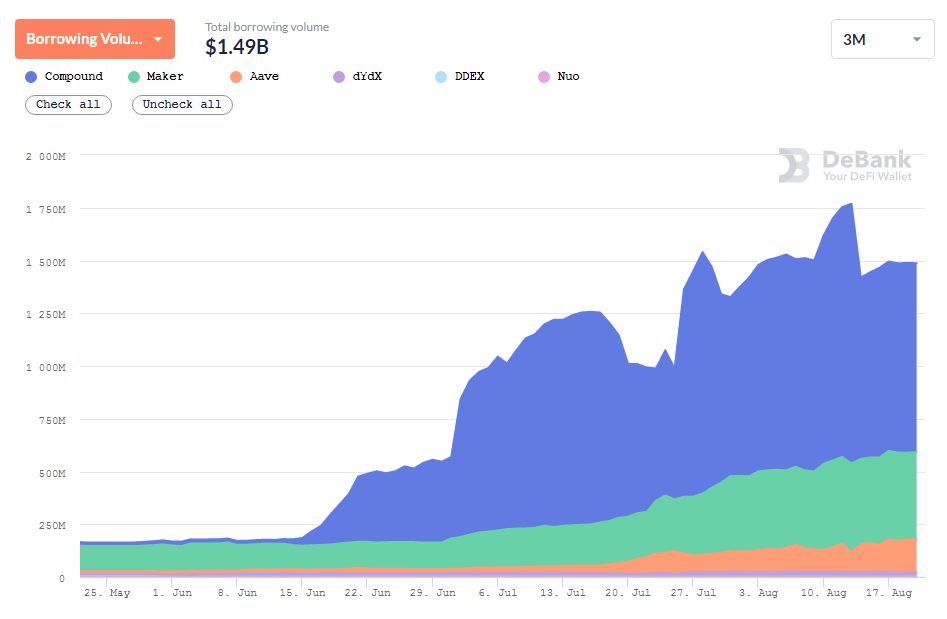The width and height of the screenshot is (947, 619).
Task: Click the 500M y-axis label
Action: [53, 473]
